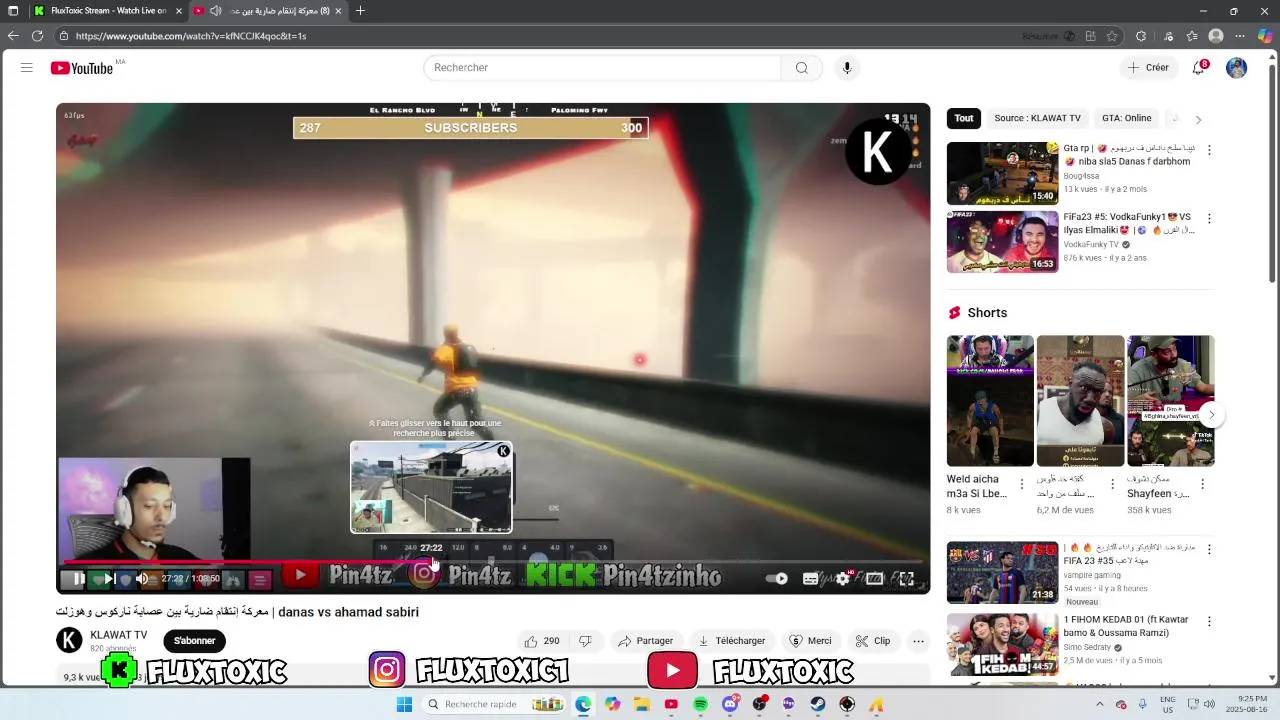Open the YouTube account avatar menu
Viewport: 1280px width, 720px height.
1237,68
